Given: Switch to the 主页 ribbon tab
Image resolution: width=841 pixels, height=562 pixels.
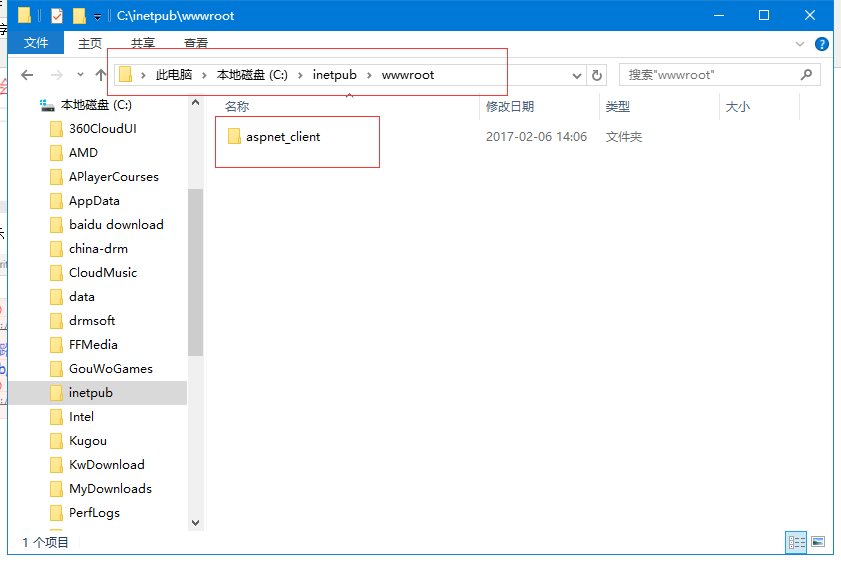Looking at the screenshot, I should pyautogui.click(x=90, y=43).
